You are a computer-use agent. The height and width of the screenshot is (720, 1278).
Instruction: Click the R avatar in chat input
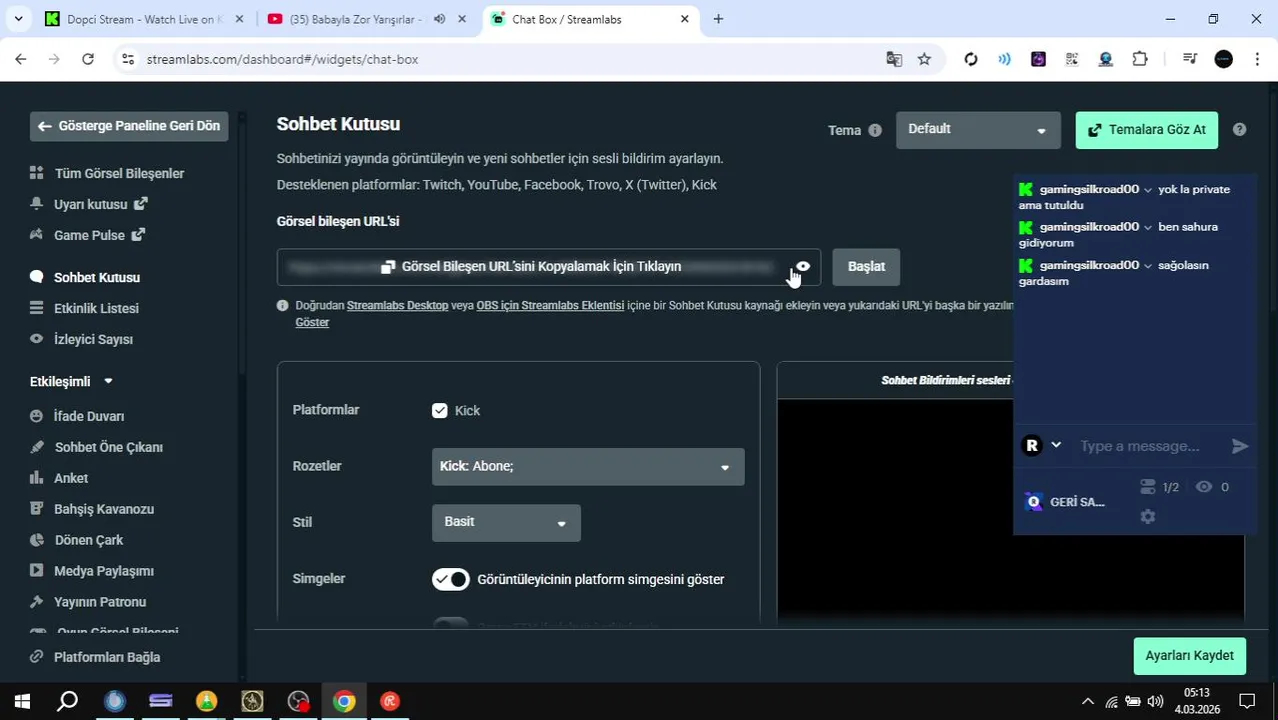point(1032,446)
